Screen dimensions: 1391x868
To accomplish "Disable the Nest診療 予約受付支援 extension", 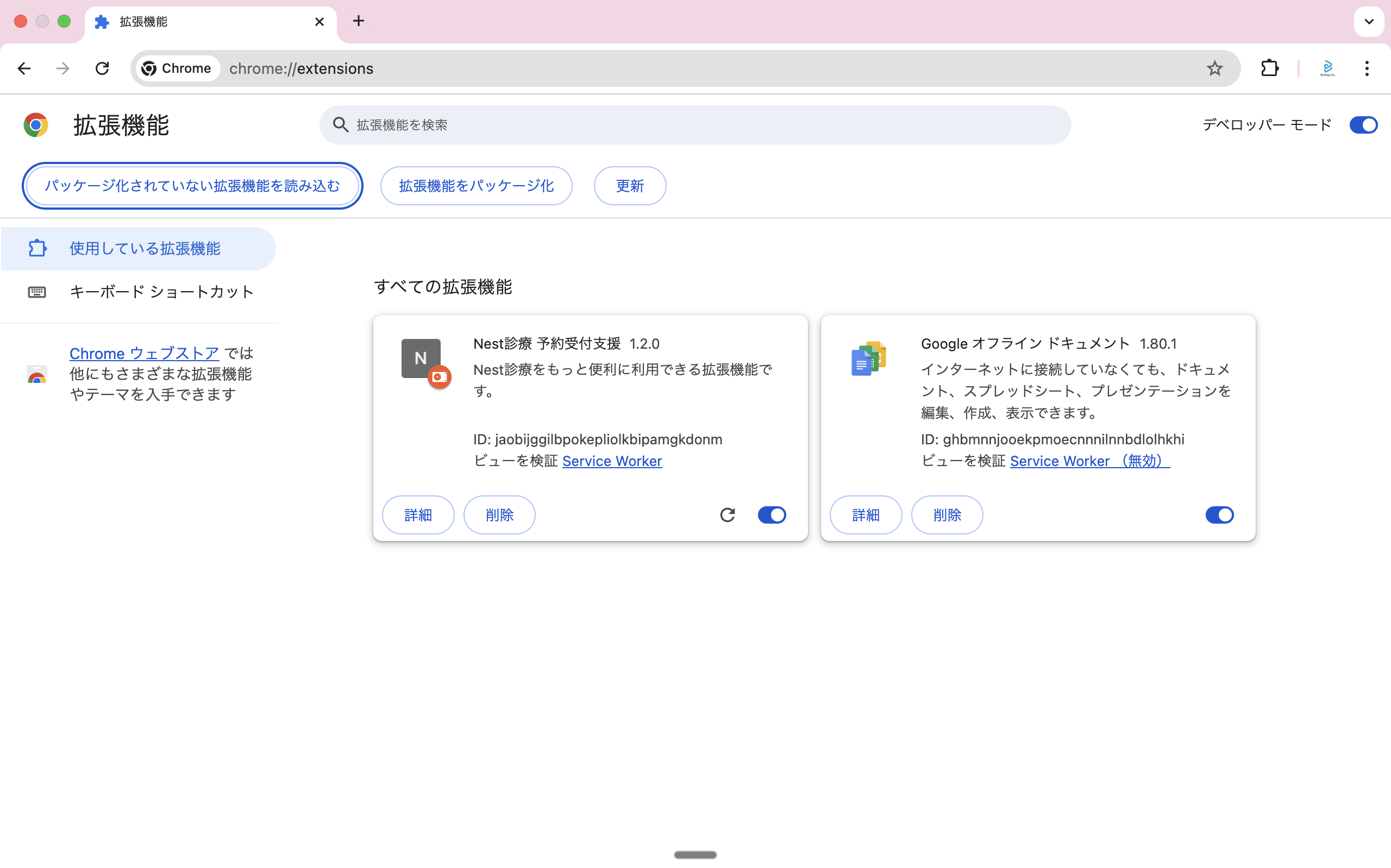I will pos(772,515).
